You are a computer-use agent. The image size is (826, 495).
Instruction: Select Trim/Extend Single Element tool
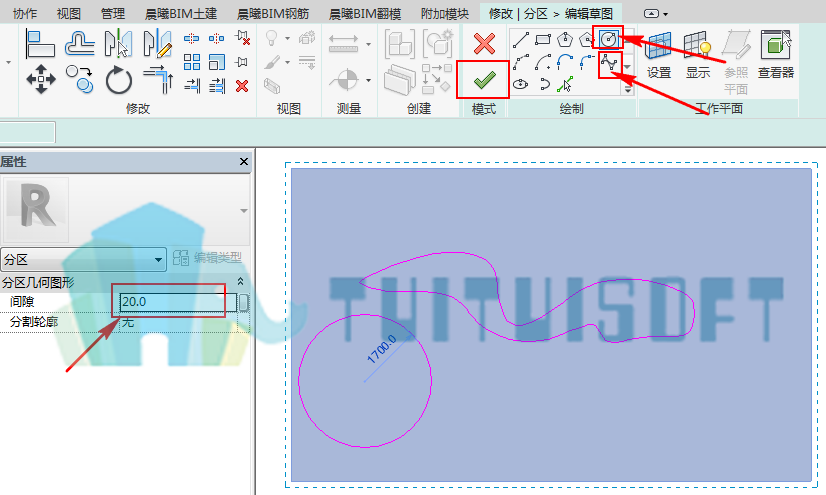pyautogui.click(x=192, y=86)
